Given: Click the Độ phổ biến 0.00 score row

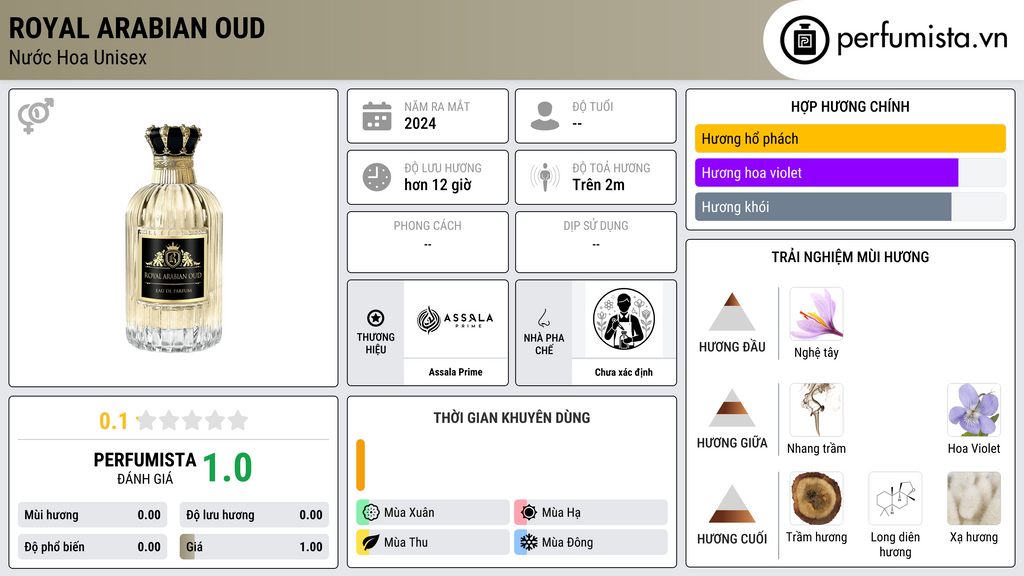Looking at the screenshot, I should (x=92, y=547).
